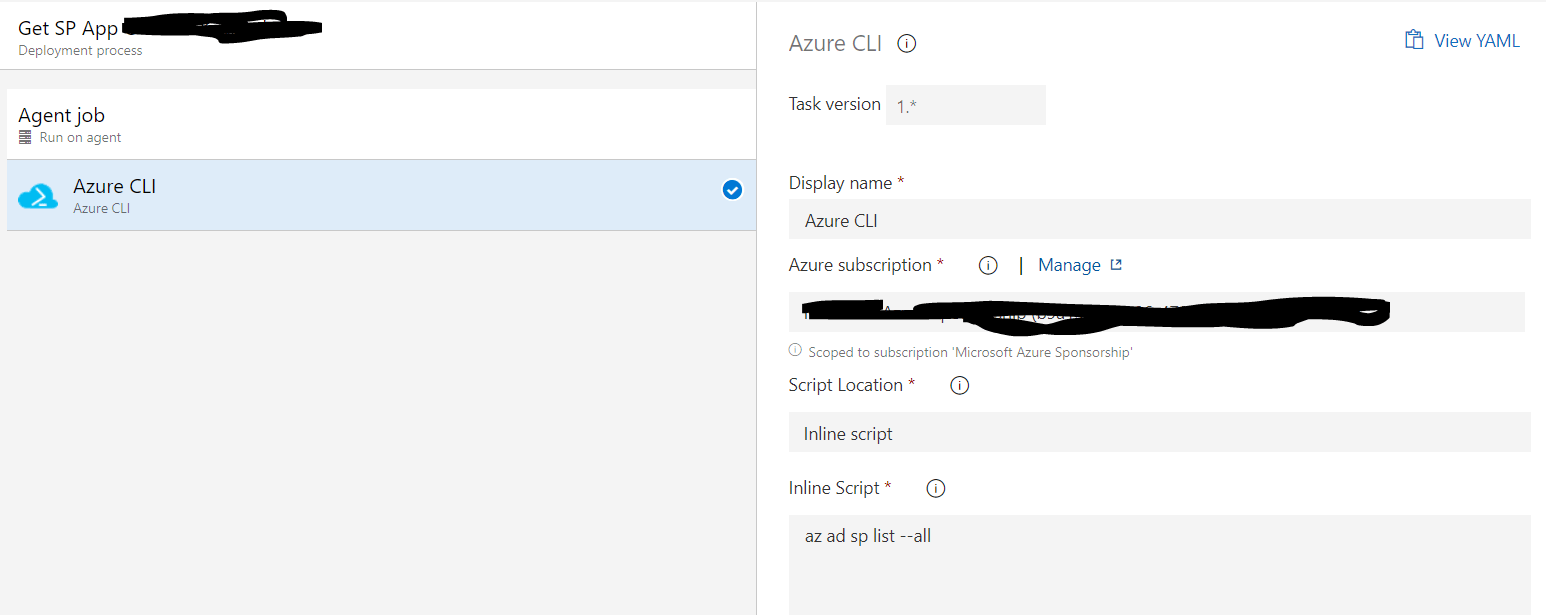Open View YAML
Viewport: 1546px width, 615px height.
pos(1475,40)
